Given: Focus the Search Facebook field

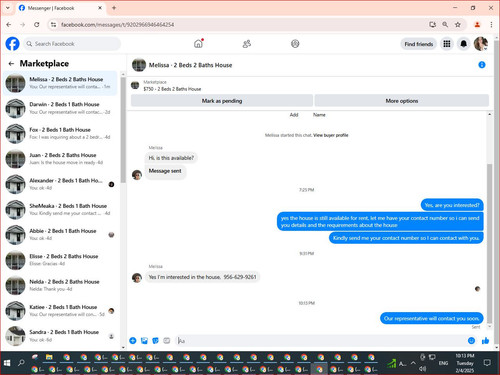Looking at the screenshot, I should click(72, 44).
